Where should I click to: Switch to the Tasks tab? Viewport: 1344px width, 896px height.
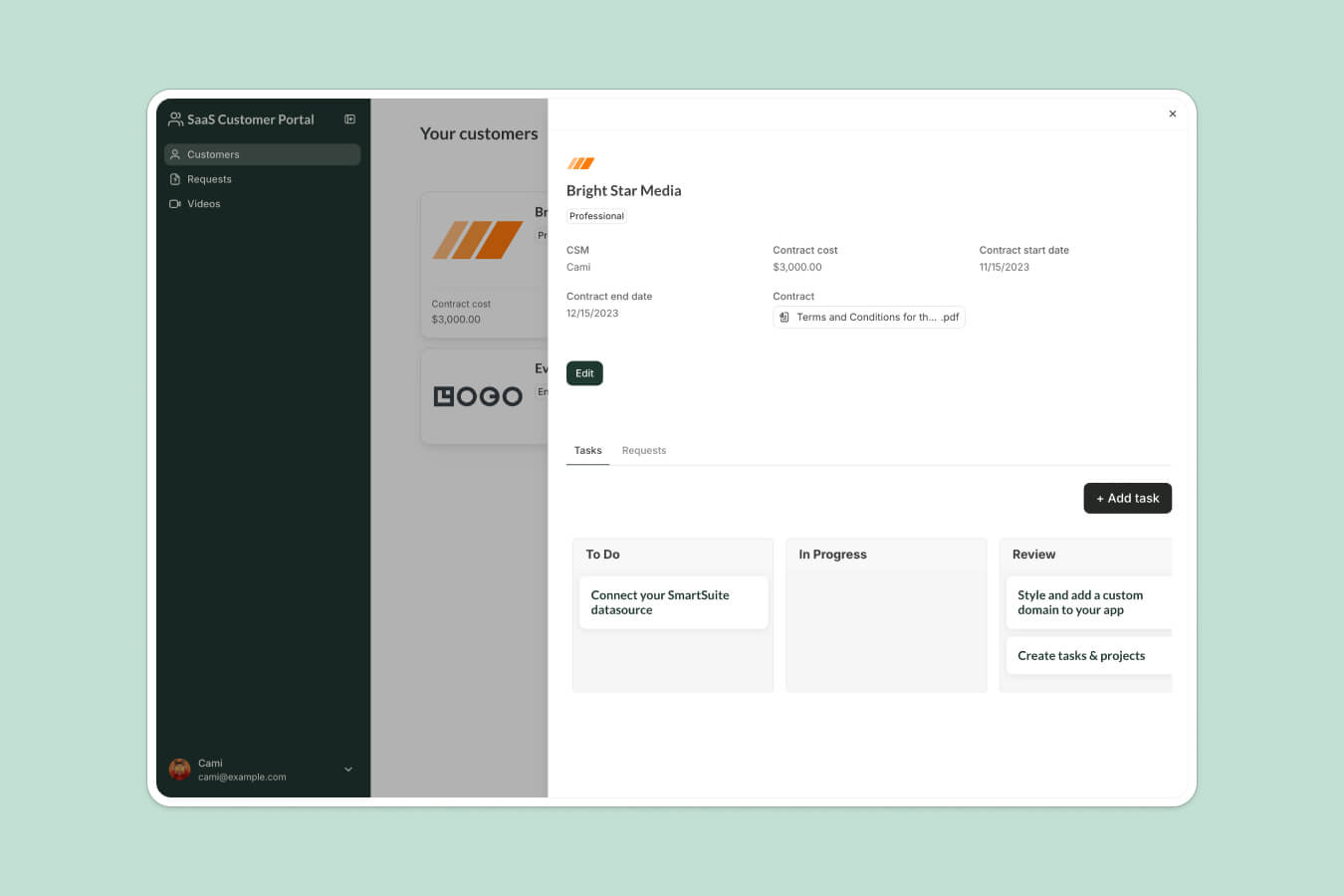point(587,451)
